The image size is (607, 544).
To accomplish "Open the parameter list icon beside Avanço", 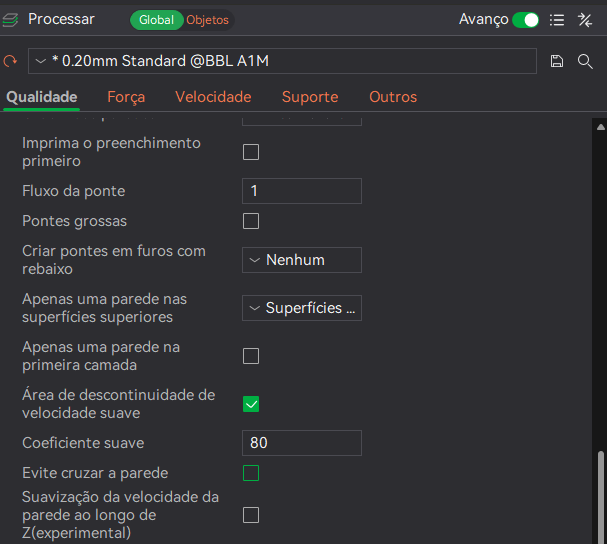I will click(x=557, y=20).
